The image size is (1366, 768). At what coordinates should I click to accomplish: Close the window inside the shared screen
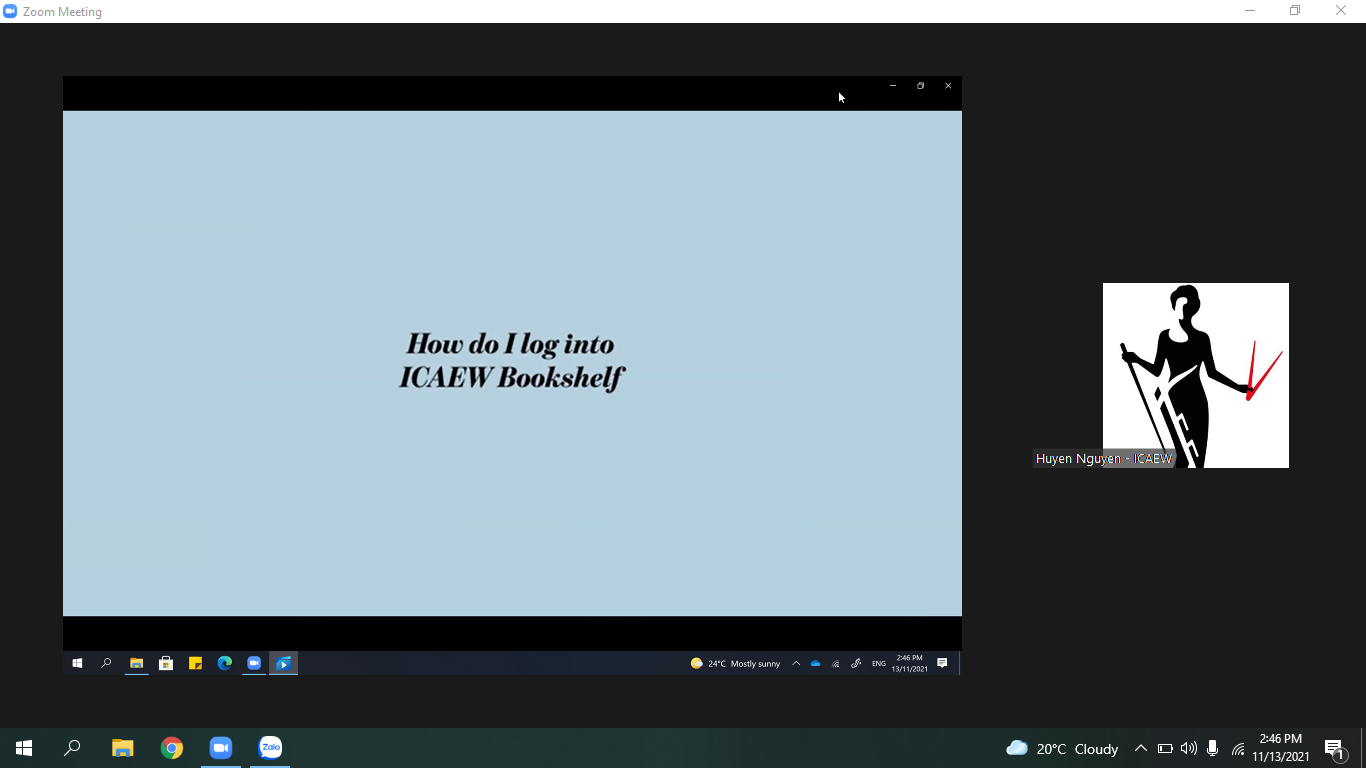pos(948,86)
